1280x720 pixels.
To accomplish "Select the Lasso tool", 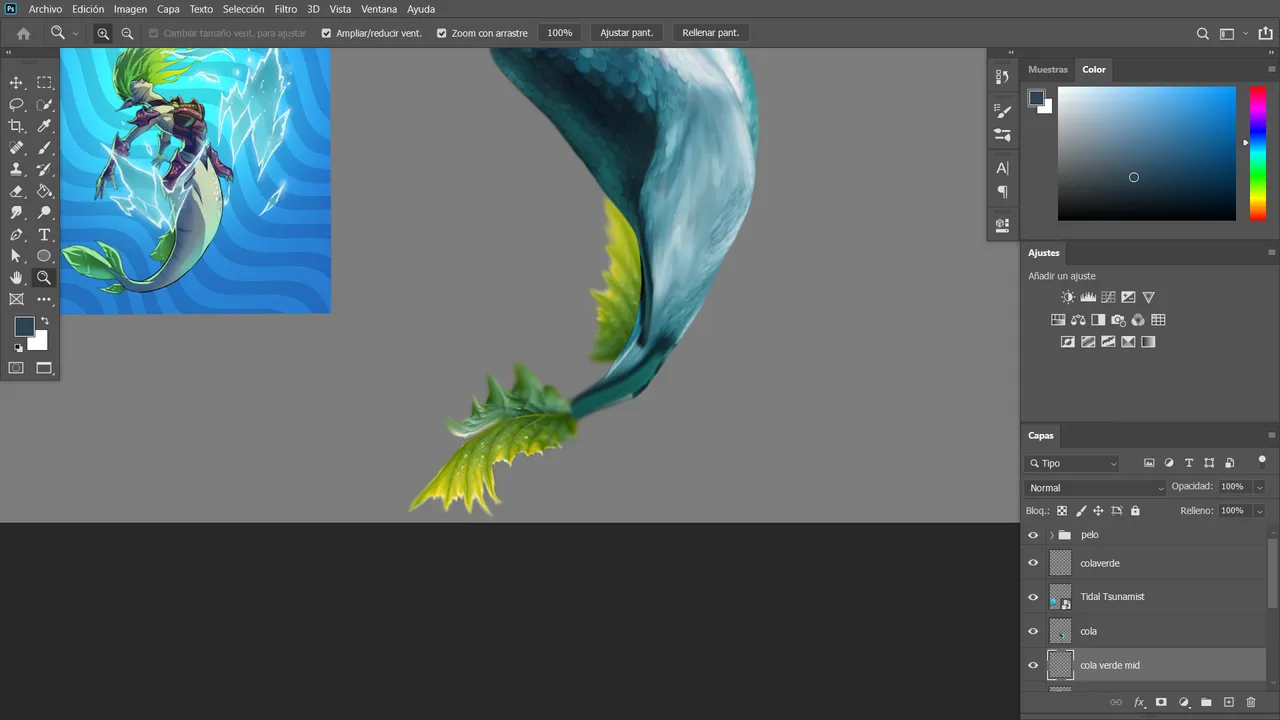I will pos(16,104).
